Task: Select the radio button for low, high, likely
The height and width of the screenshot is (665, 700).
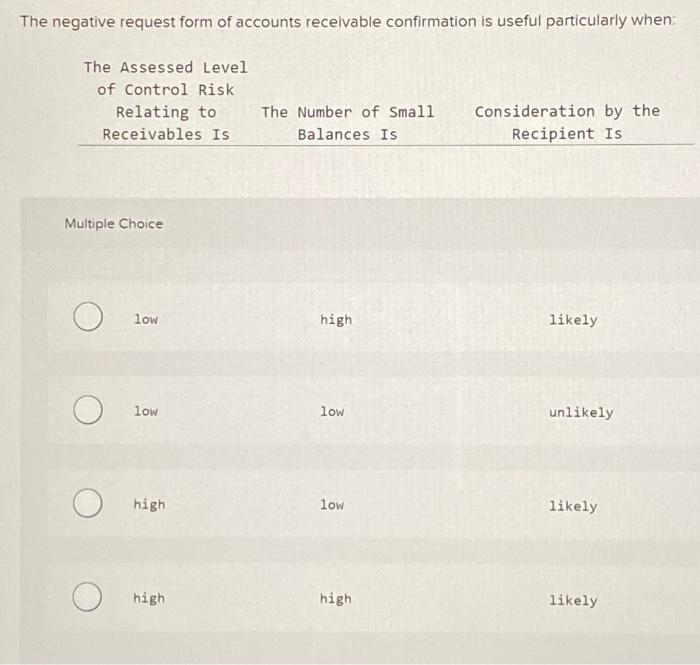Action: (x=88, y=316)
